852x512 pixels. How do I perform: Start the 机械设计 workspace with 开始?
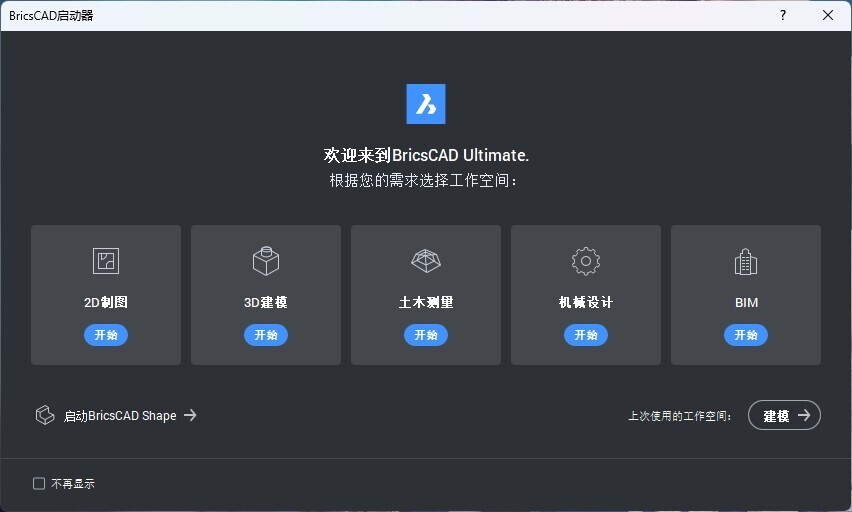tap(586, 335)
